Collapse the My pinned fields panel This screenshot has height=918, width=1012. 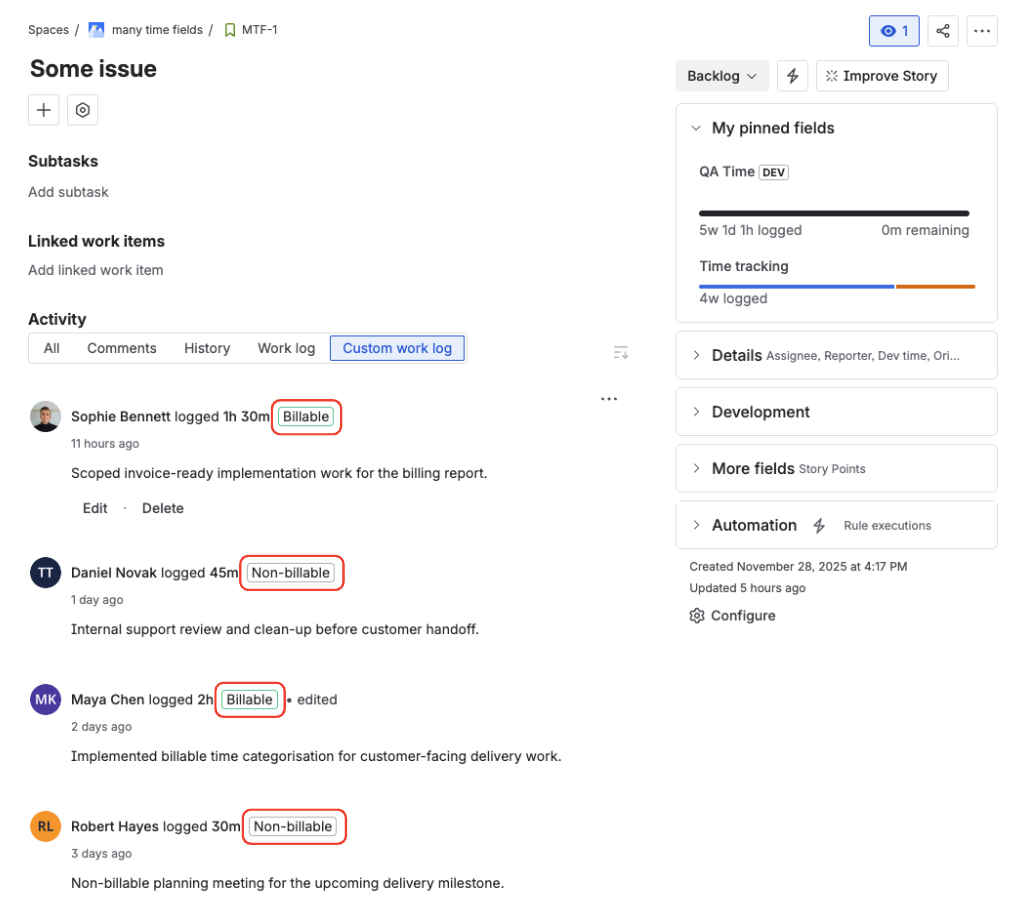[x=696, y=128]
